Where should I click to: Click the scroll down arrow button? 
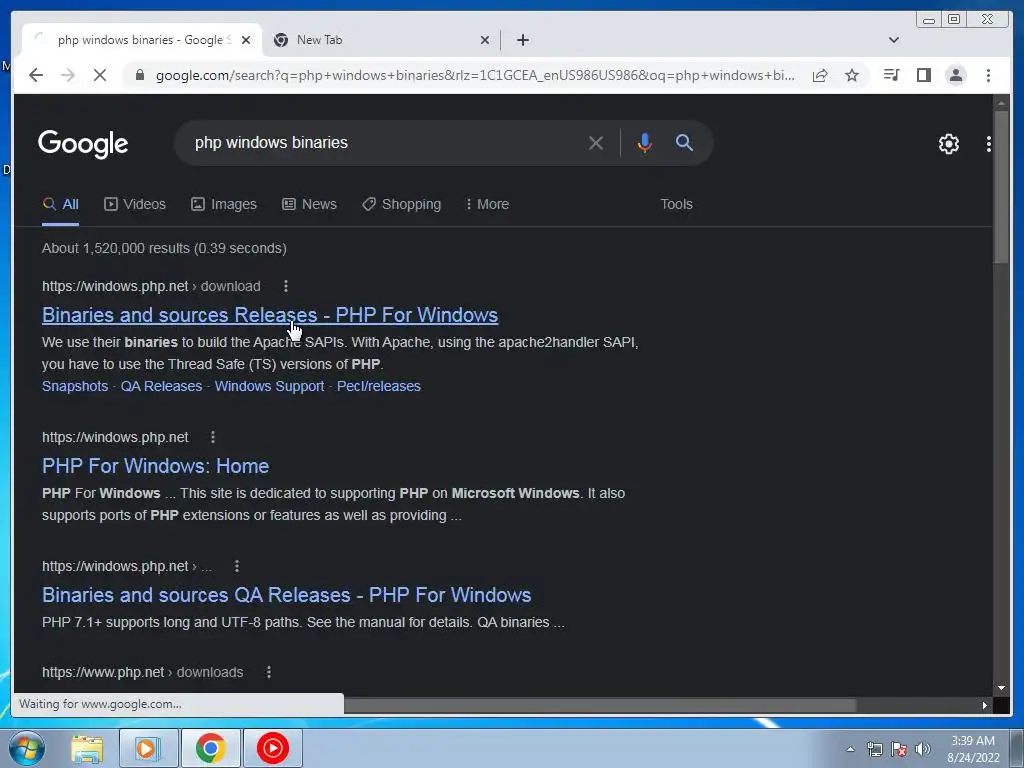tap(1001, 687)
